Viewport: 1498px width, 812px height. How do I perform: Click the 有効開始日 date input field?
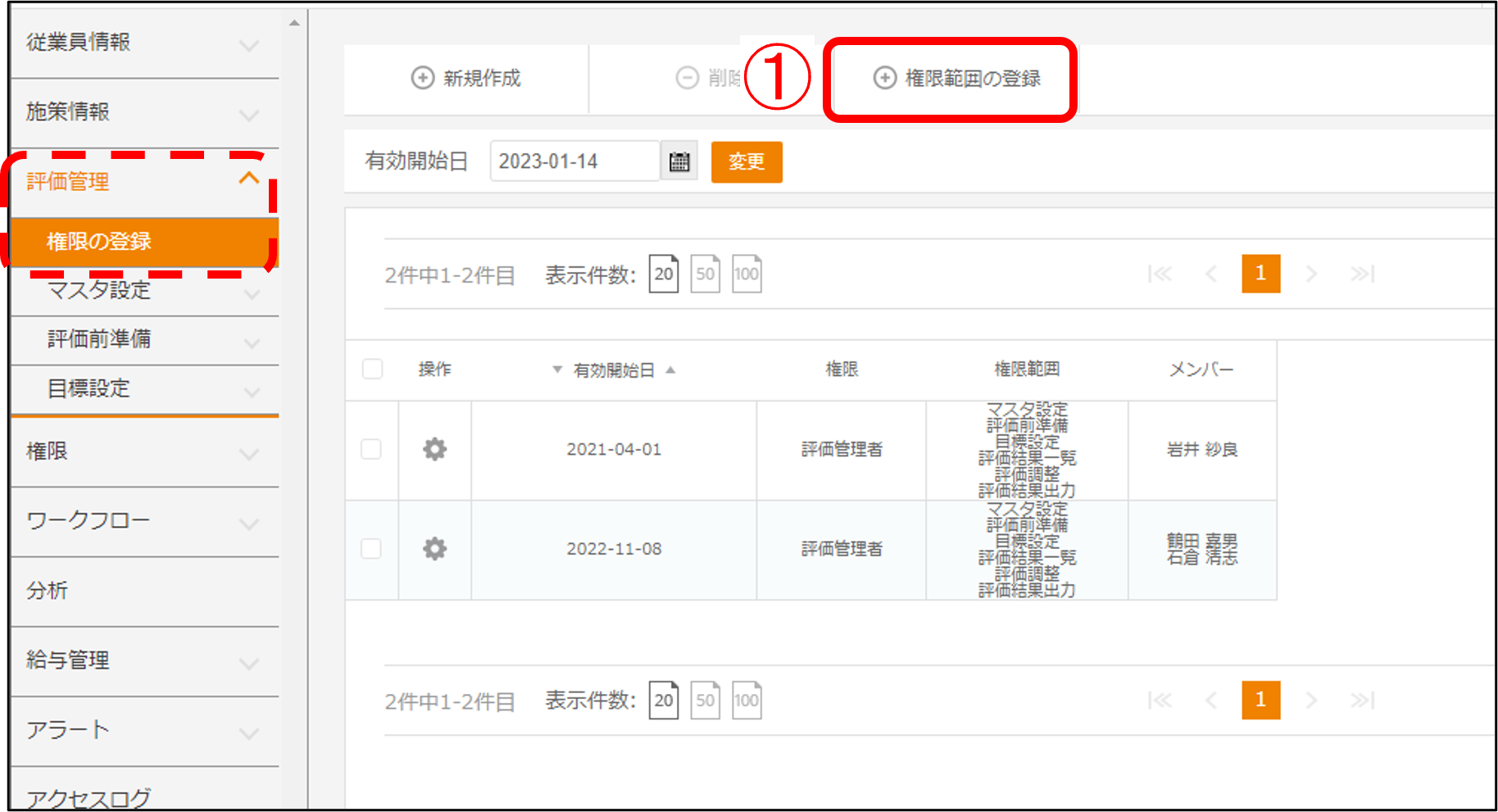(x=574, y=161)
